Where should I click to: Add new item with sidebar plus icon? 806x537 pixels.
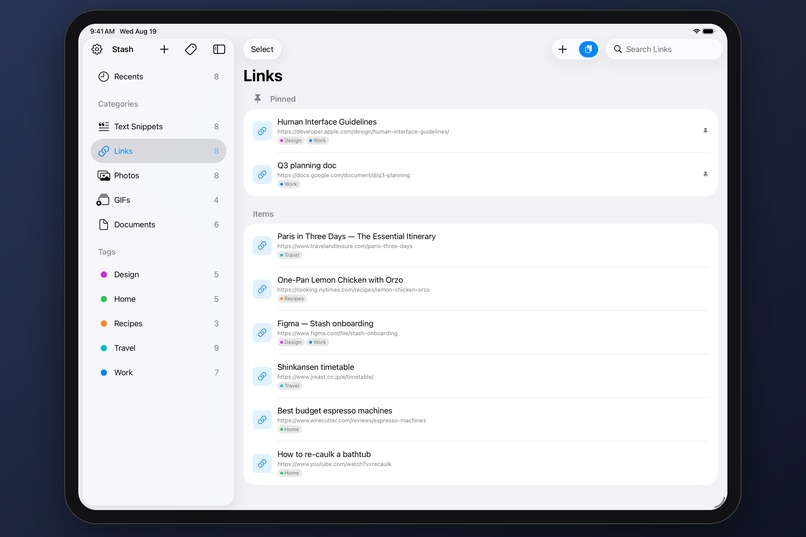(164, 49)
